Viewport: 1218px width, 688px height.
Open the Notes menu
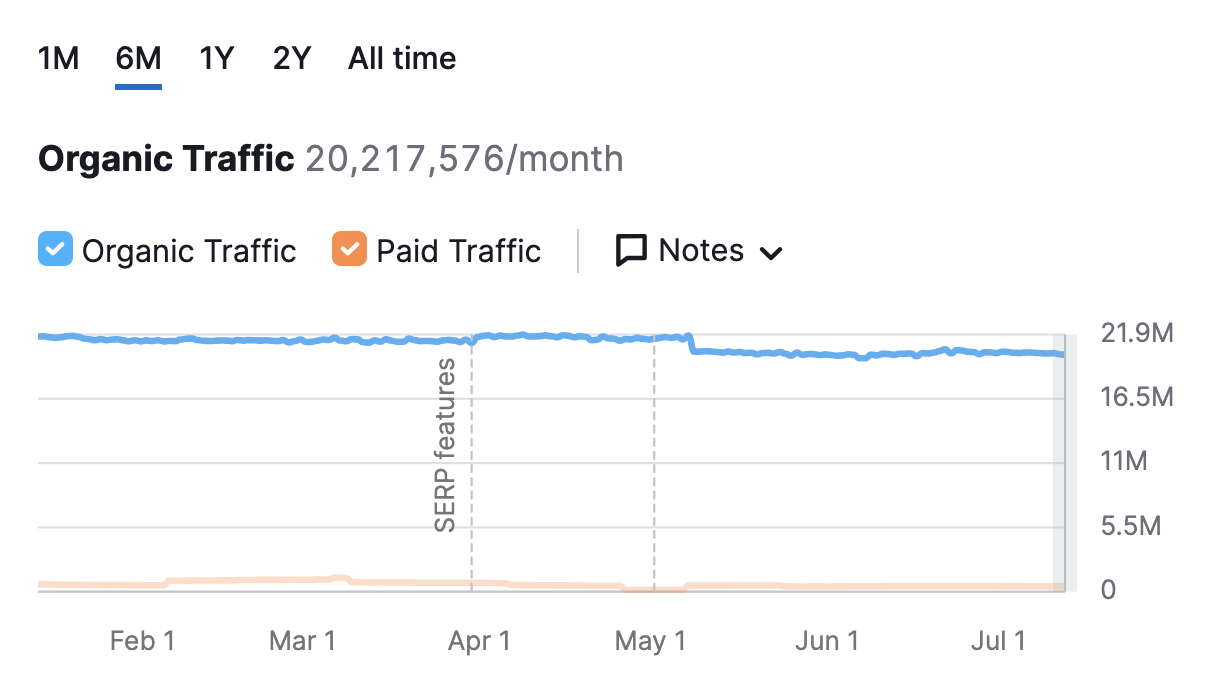pyautogui.click(x=700, y=251)
